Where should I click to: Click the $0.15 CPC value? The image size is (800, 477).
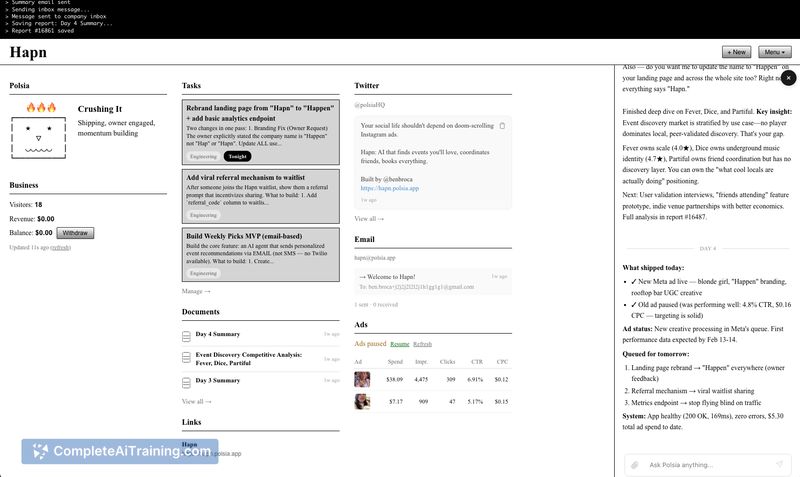[501, 401]
